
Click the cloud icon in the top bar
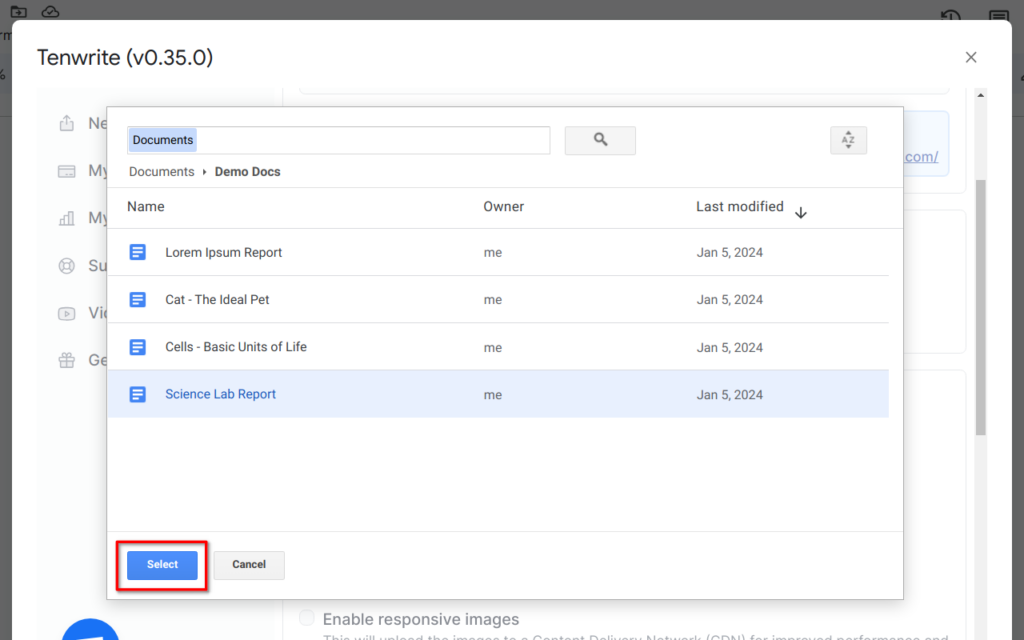[x=50, y=11]
